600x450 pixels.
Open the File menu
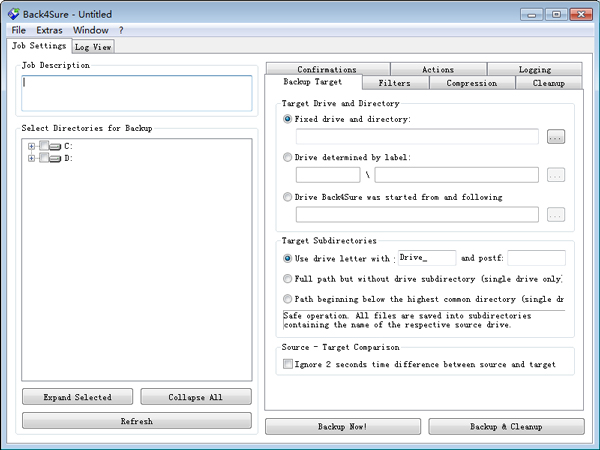click(18, 30)
